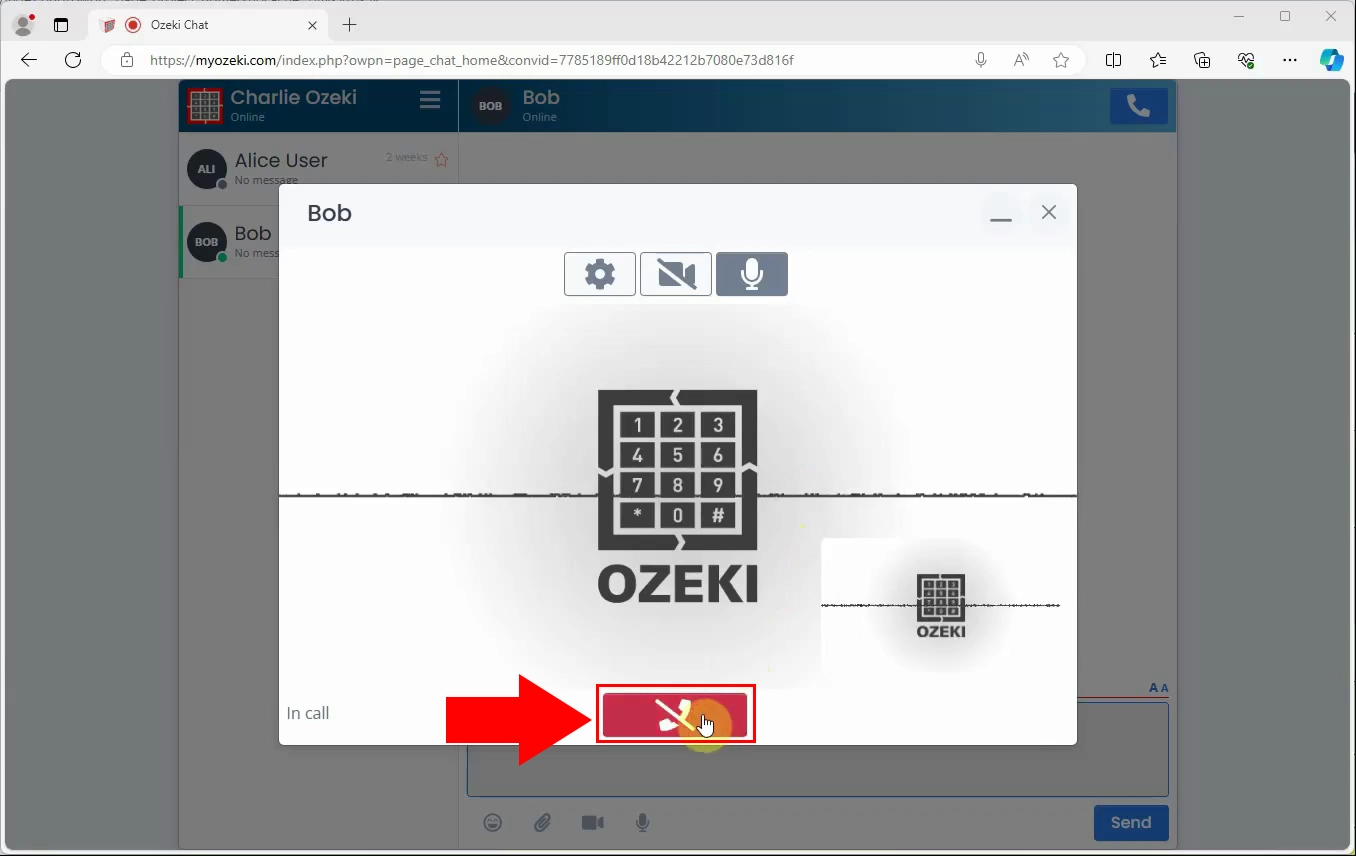
Task: Add this page to favorites
Action: coord(1061,60)
